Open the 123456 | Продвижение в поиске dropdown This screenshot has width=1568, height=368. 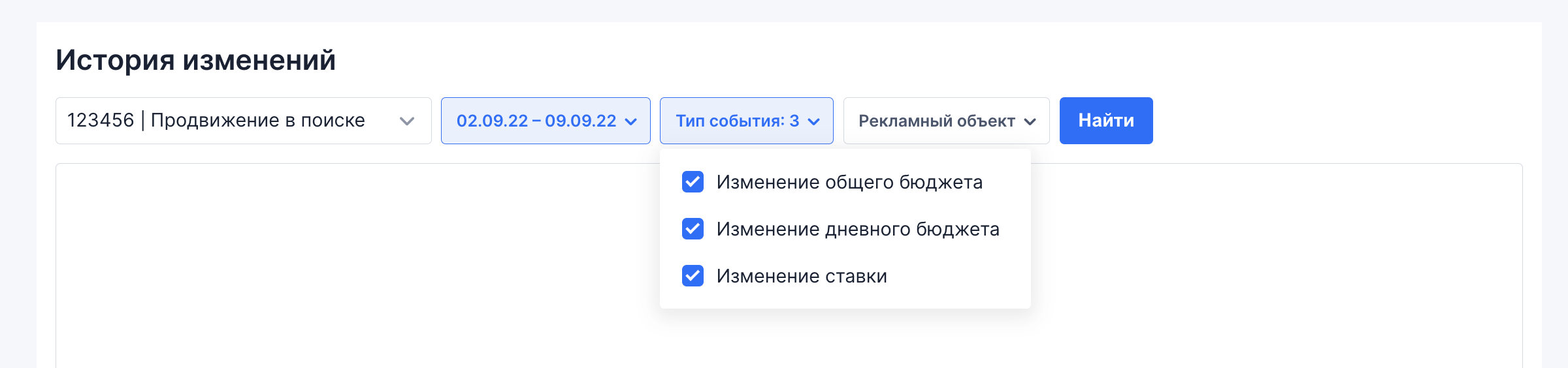click(244, 121)
